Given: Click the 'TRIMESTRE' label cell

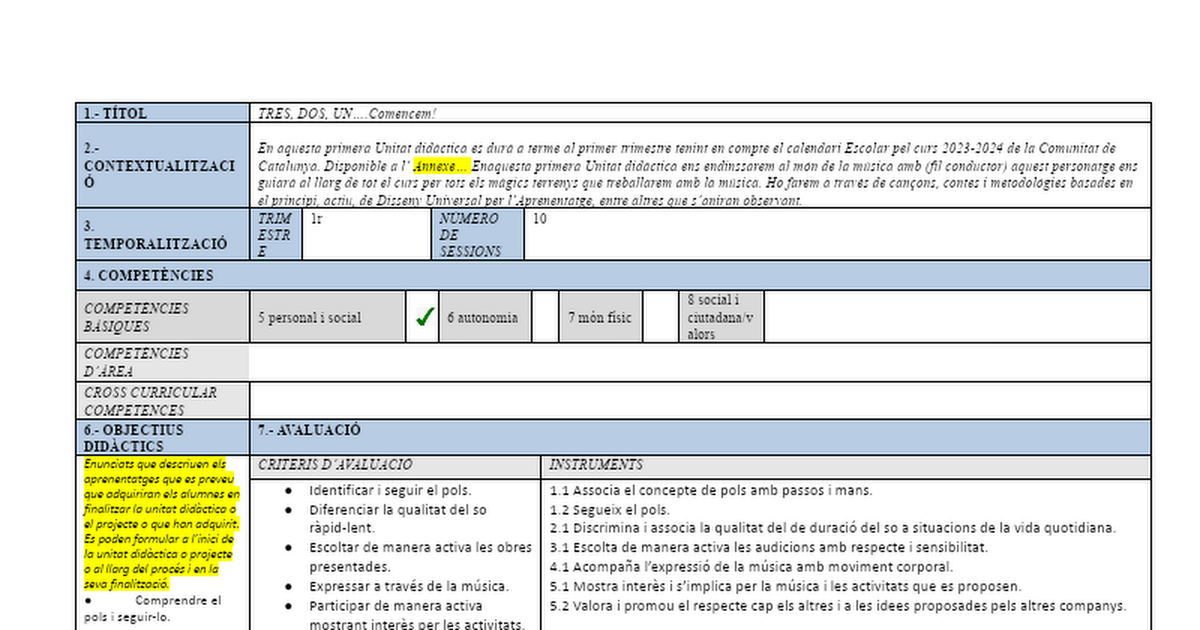Looking at the screenshot, I should pyautogui.click(x=276, y=234).
